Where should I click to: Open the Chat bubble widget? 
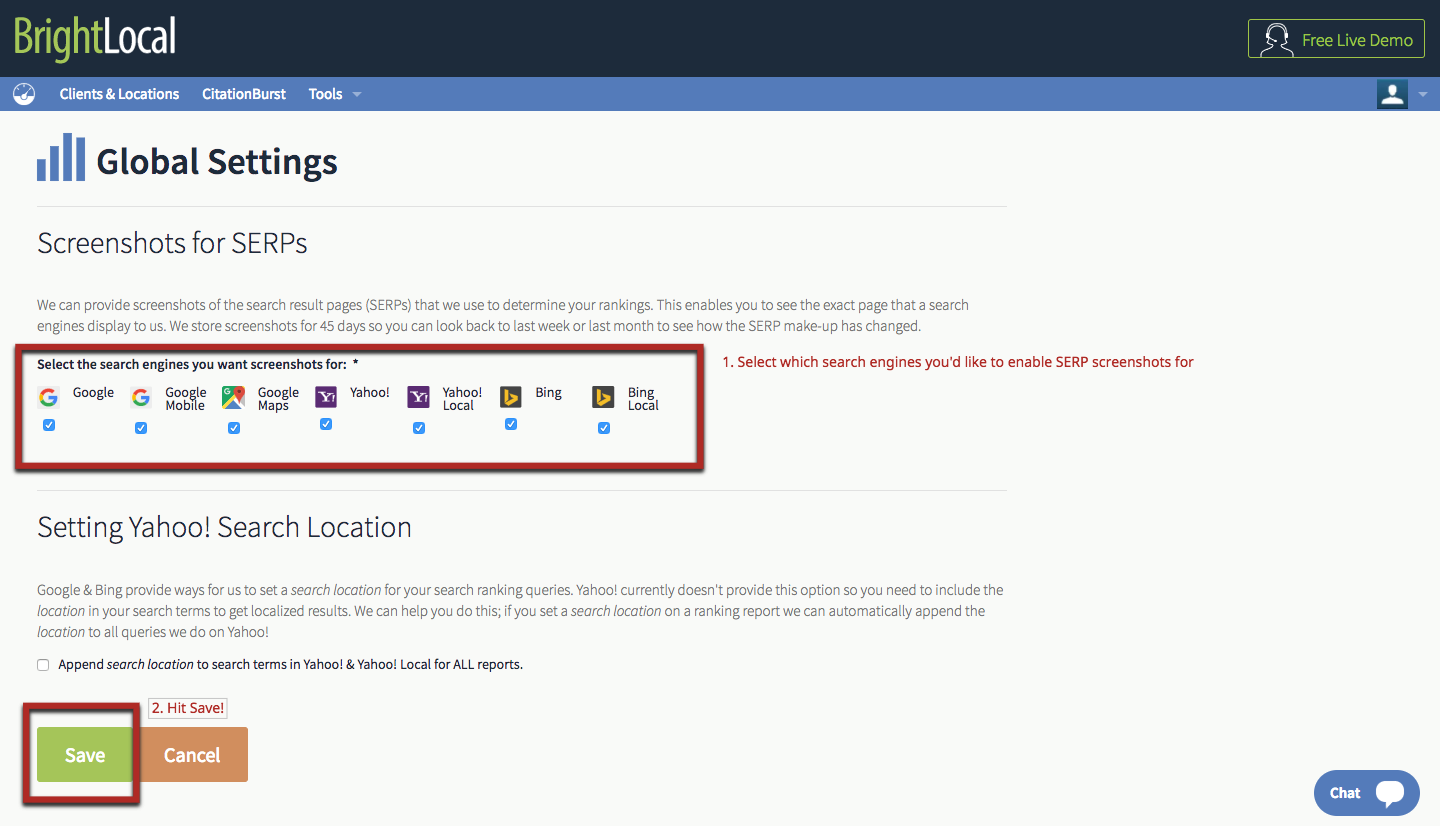pyautogui.click(x=1367, y=793)
